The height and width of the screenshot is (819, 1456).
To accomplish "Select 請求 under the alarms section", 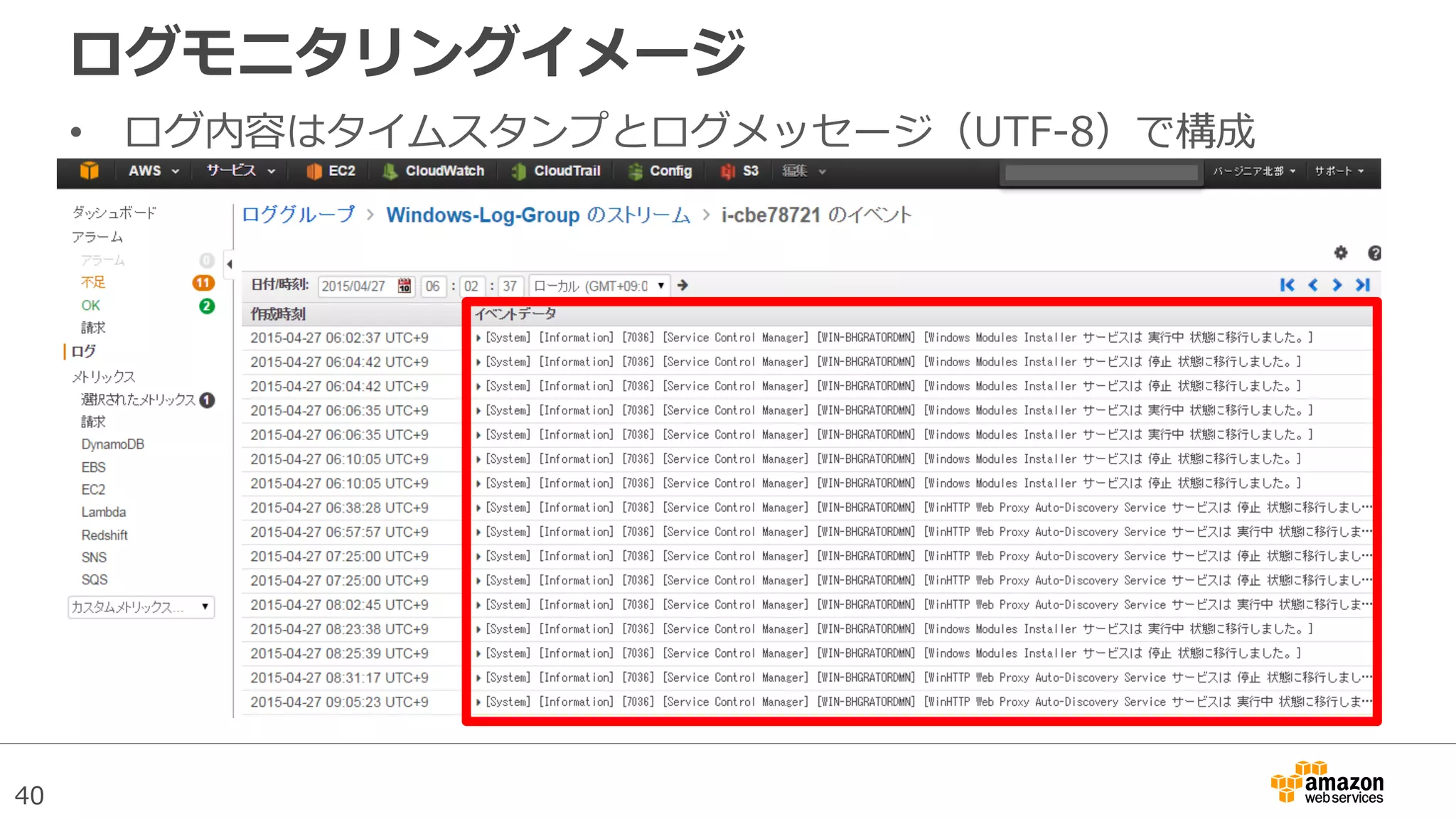I will pos(93,328).
